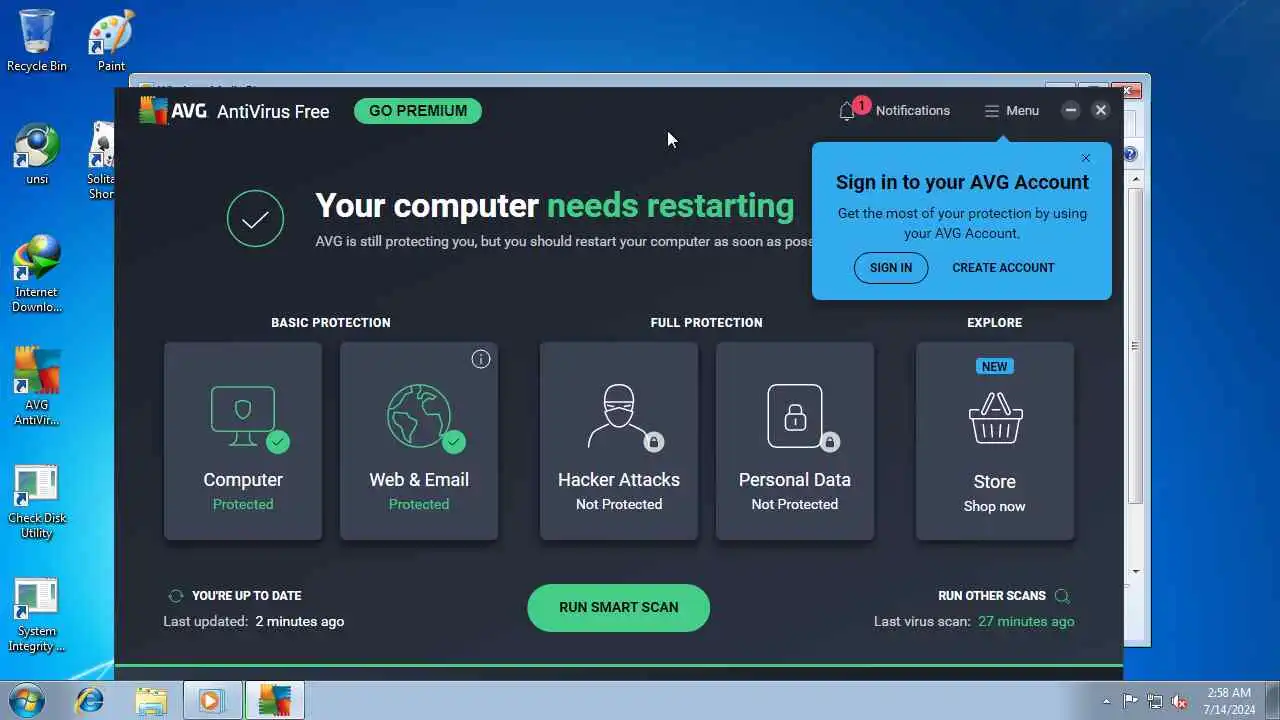This screenshot has width=1280, height=720.
Task: Click the 27 minutes ago scan time
Action: (1026, 621)
